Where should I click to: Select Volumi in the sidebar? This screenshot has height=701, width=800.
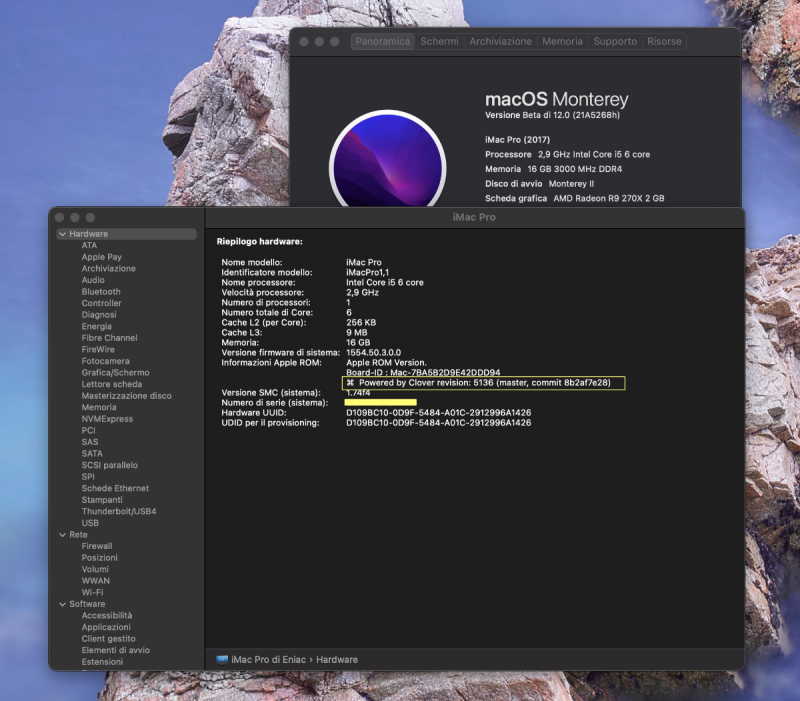pyautogui.click(x=95, y=569)
